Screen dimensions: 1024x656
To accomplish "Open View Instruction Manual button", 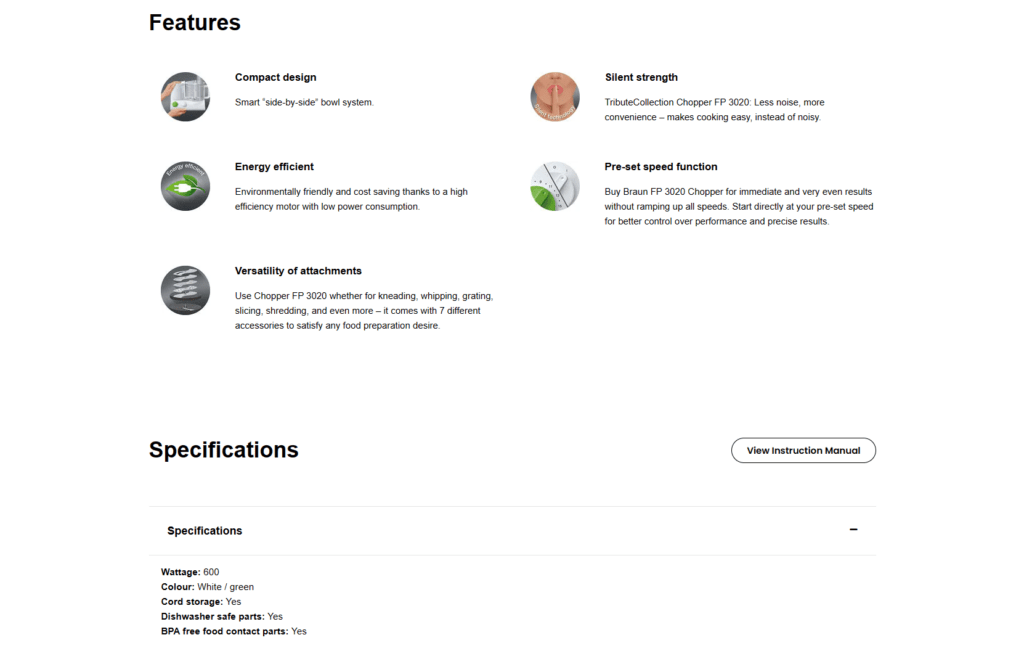I will click(803, 450).
